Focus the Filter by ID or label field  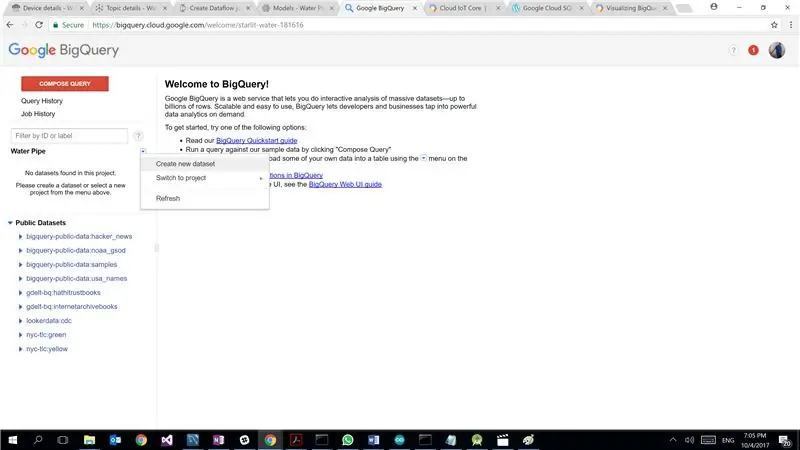[69, 136]
